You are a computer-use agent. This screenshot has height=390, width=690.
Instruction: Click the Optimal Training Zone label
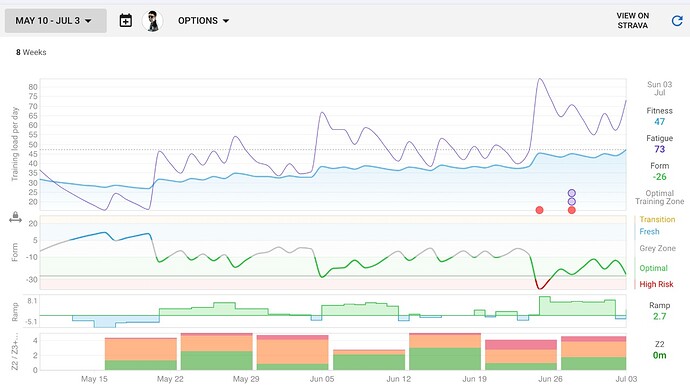point(659,197)
